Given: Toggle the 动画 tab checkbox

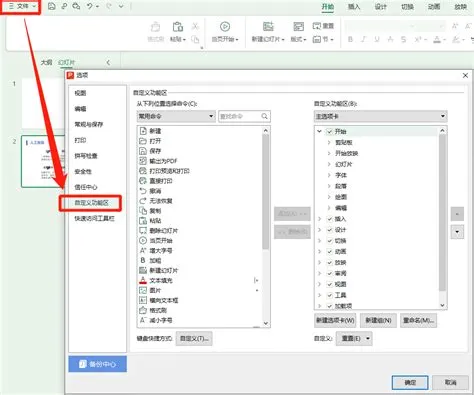Looking at the screenshot, I should click(x=330, y=251).
